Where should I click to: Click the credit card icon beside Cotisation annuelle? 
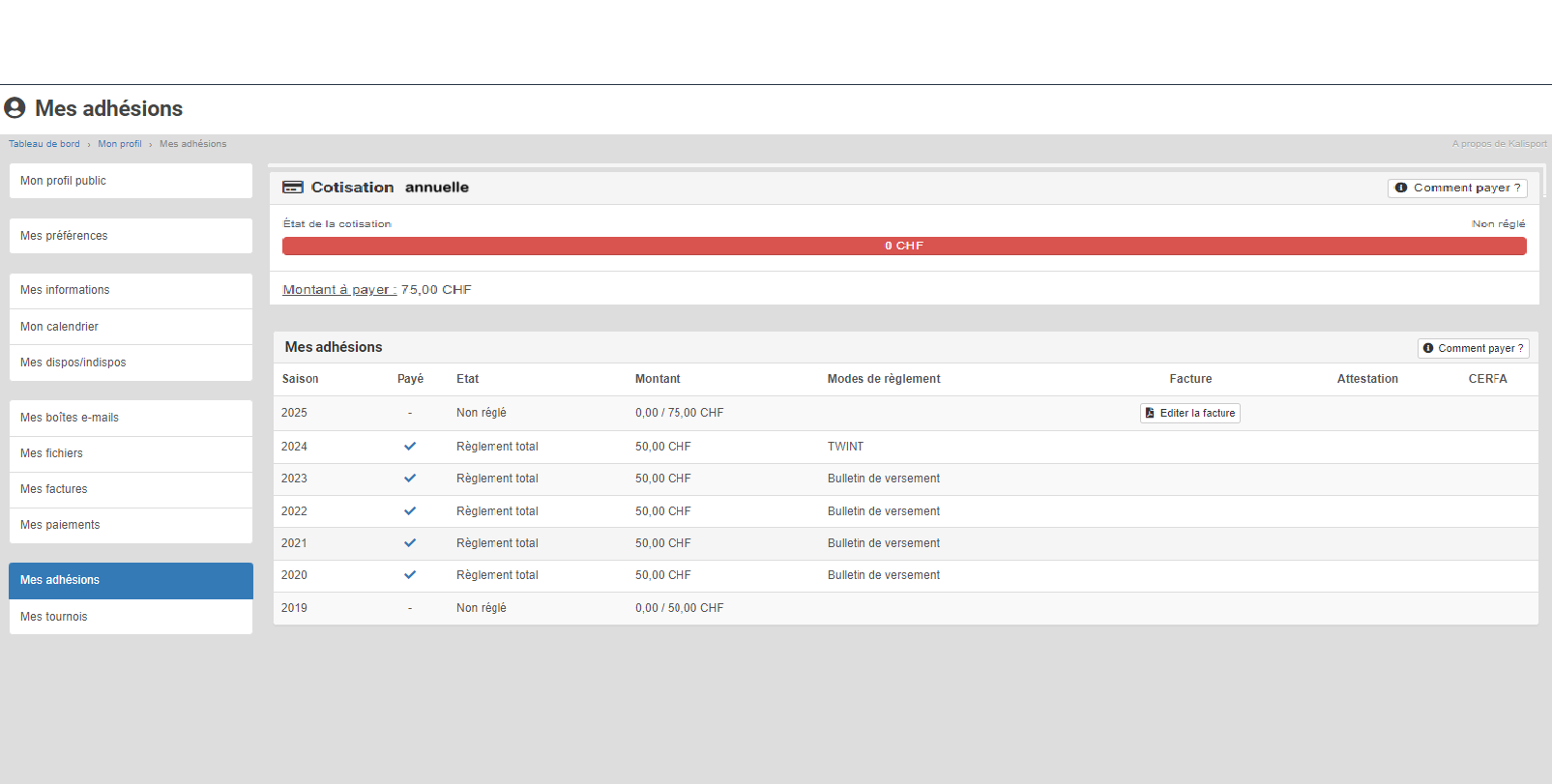click(293, 188)
